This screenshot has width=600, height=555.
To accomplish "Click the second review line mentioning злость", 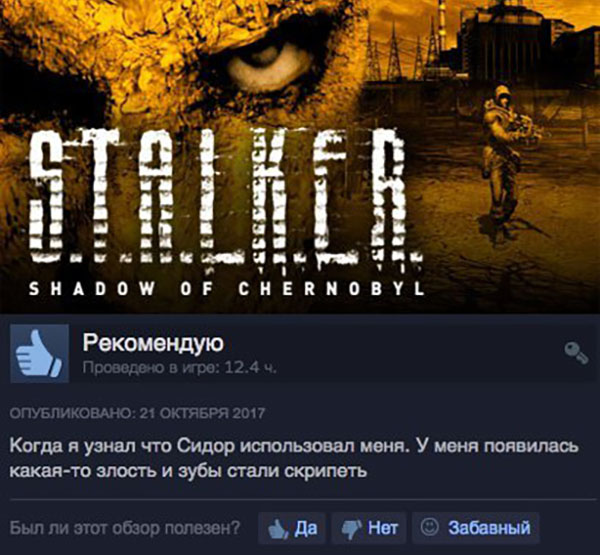I will [188, 471].
